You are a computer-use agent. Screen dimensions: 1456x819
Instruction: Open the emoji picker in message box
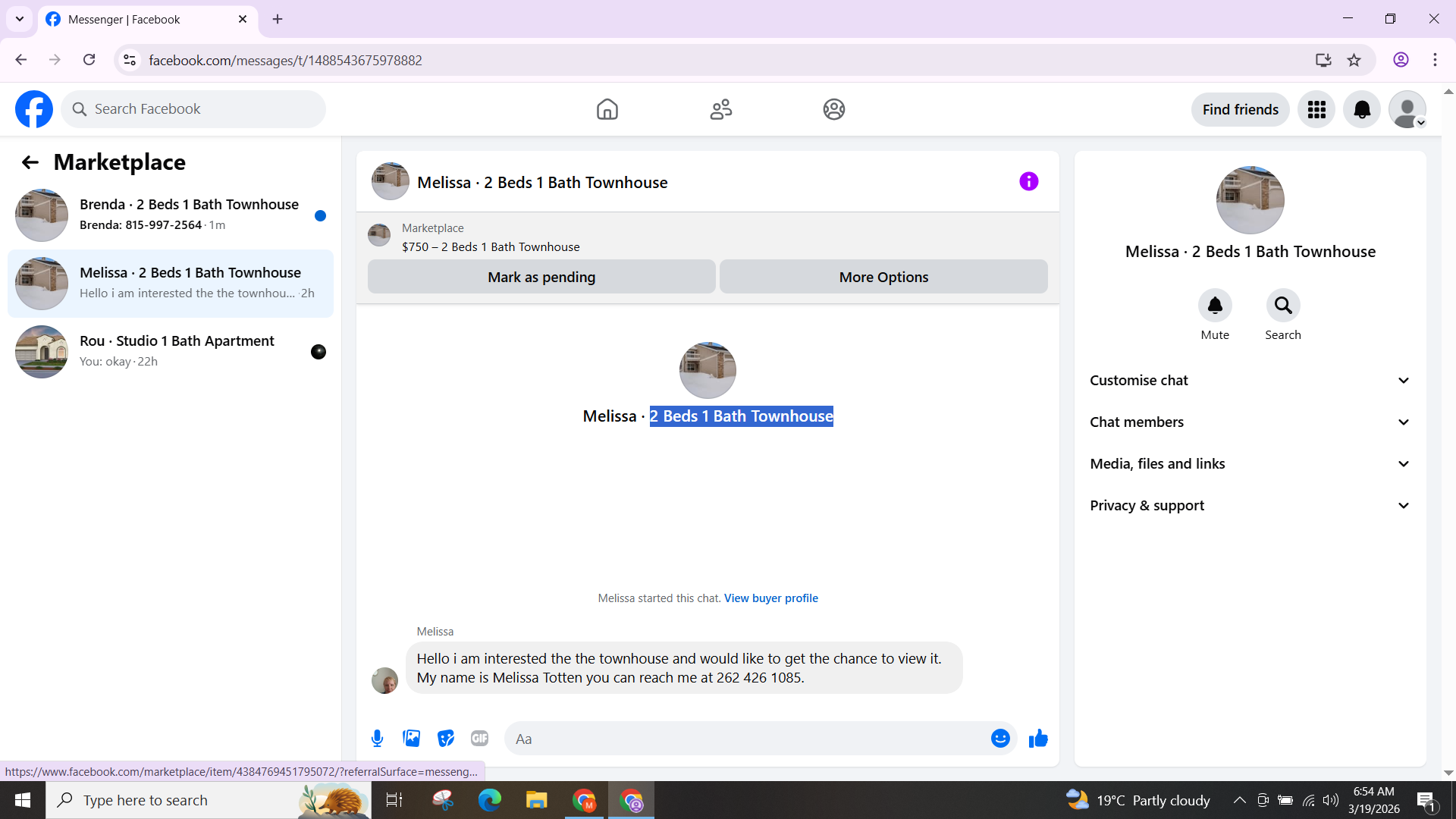pyautogui.click(x=1000, y=739)
